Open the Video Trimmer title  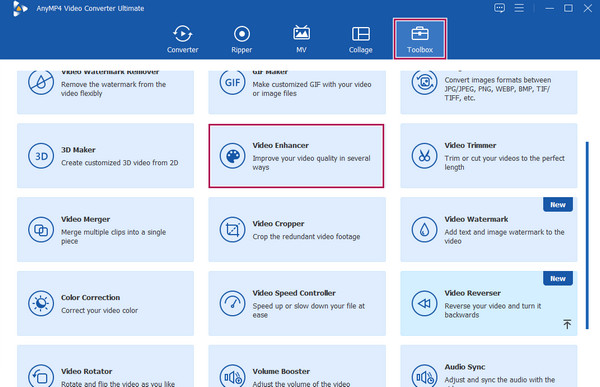click(x=470, y=145)
